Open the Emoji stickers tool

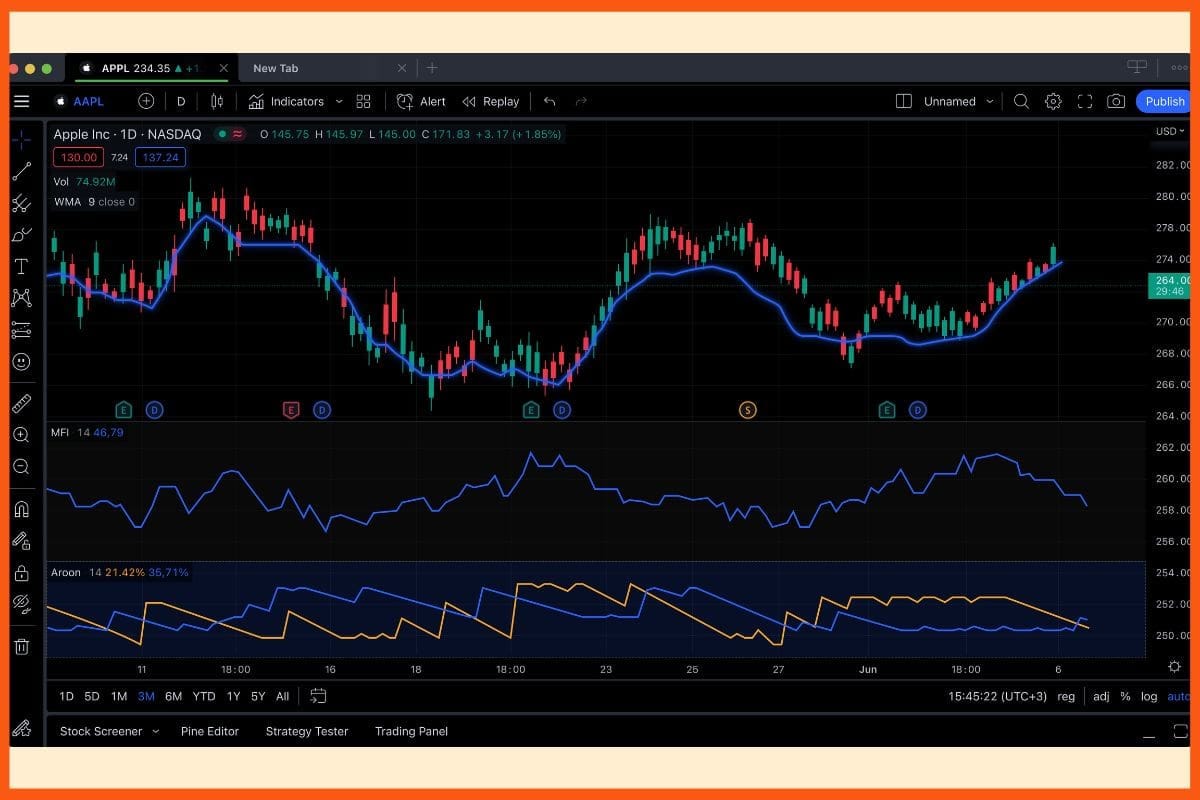click(21, 362)
